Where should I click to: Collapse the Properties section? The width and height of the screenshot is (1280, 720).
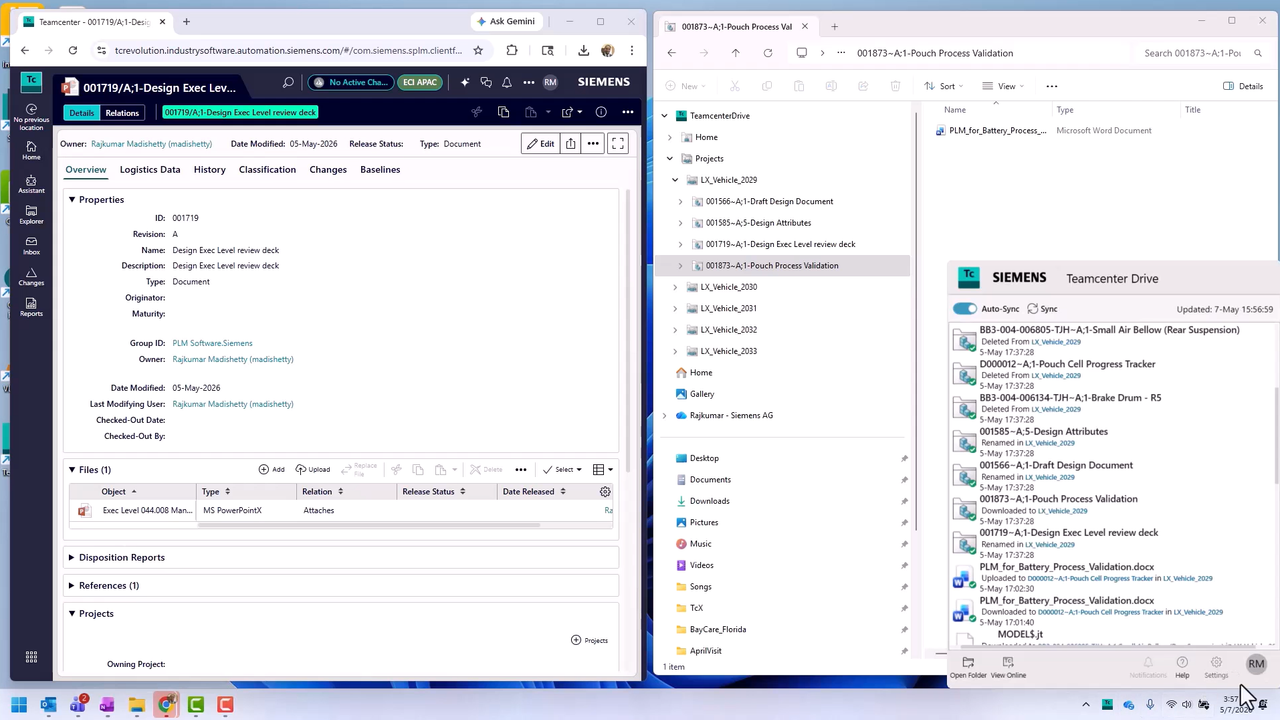72,200
